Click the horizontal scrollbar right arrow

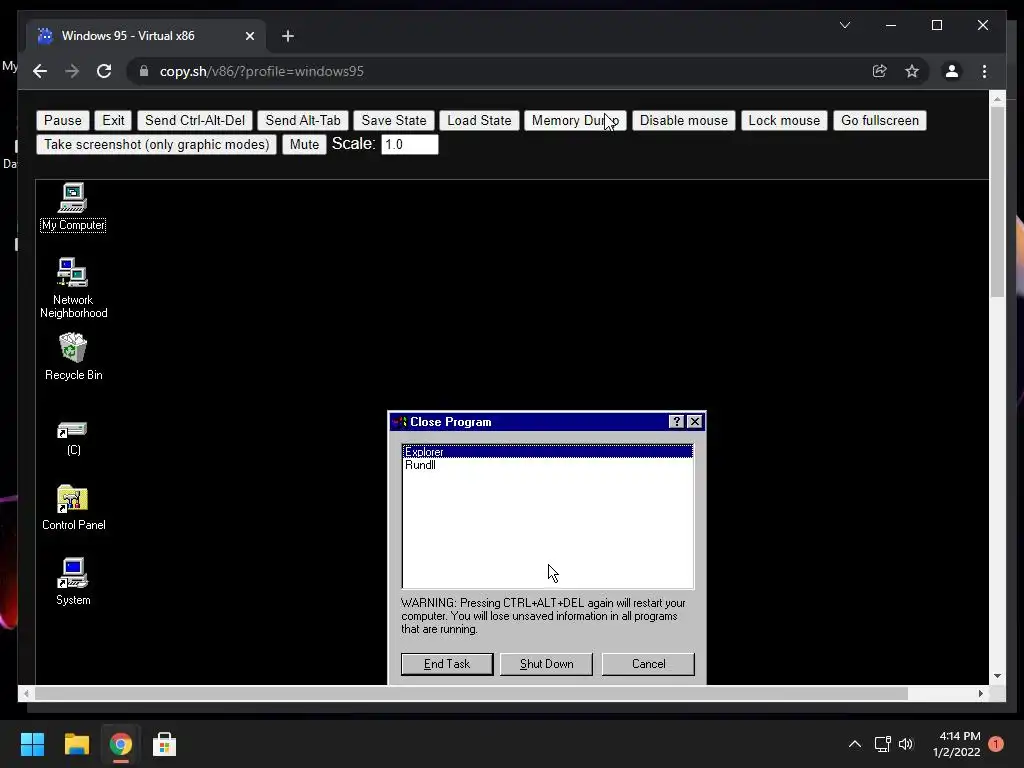click(980, 694)
